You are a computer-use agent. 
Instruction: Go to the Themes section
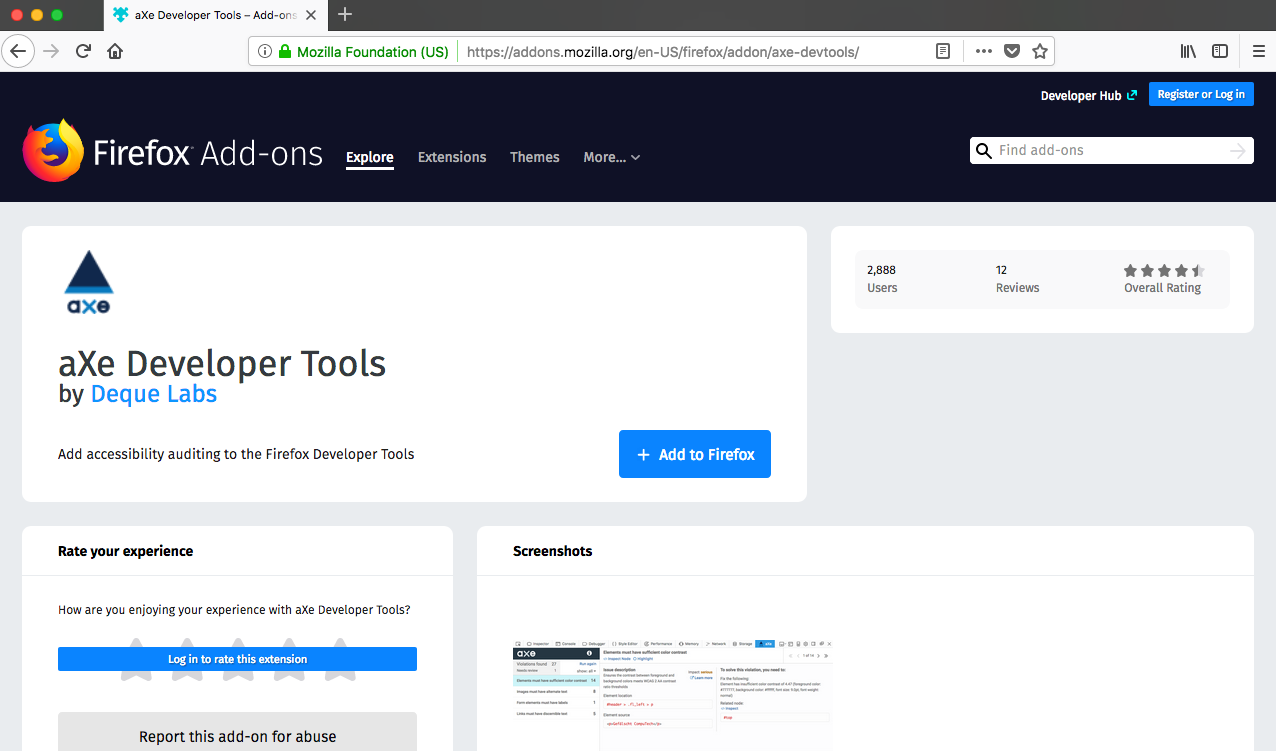535,157
